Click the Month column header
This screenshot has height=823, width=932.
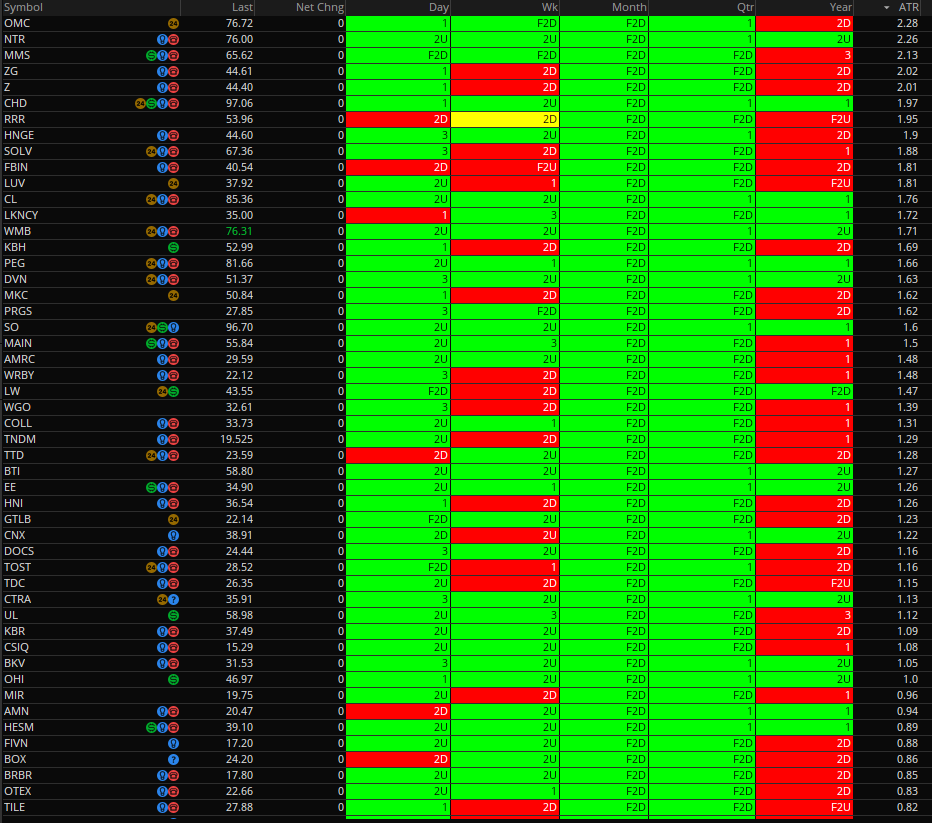(629, 8)
